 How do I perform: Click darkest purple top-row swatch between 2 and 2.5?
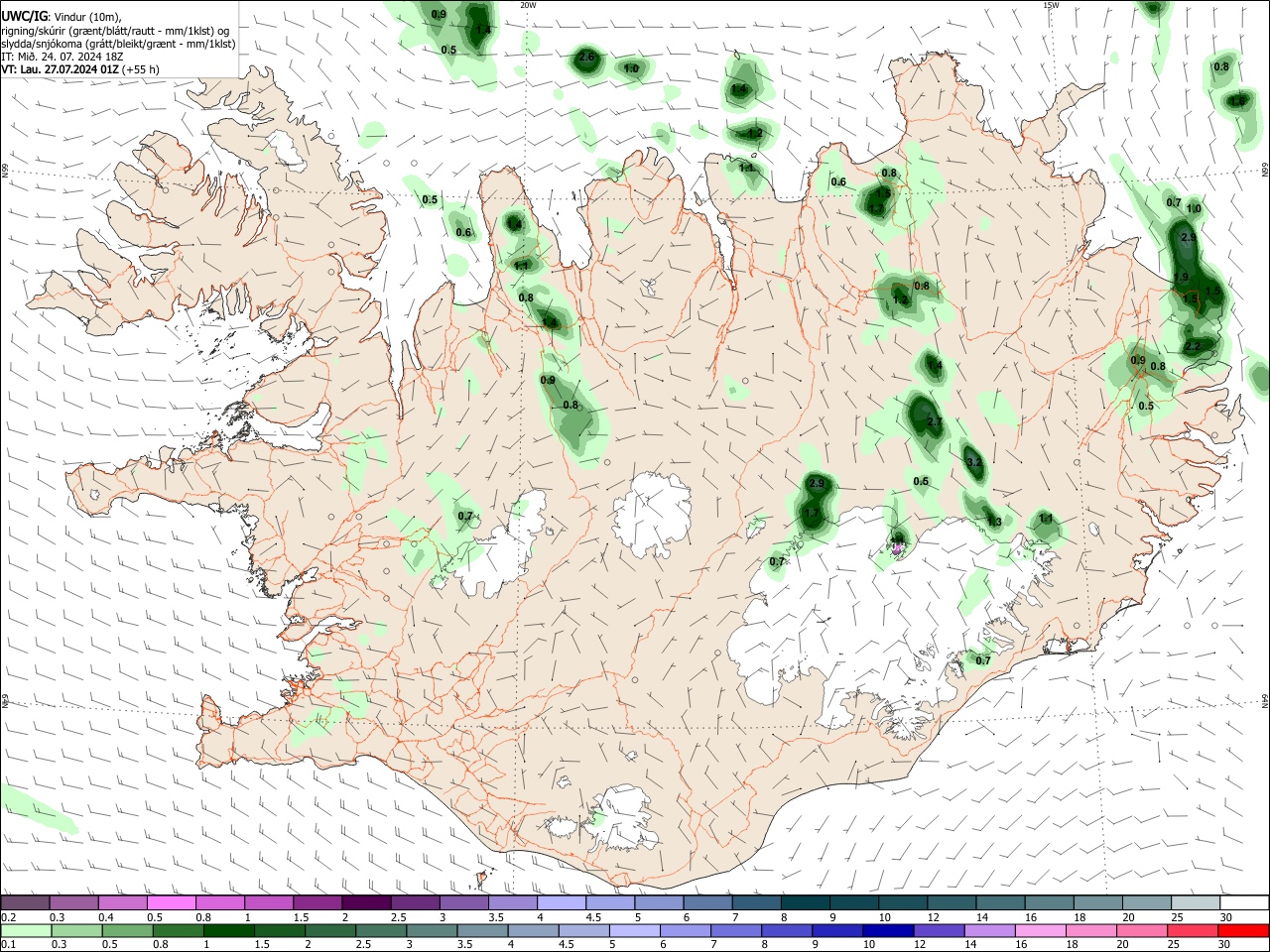366,903
